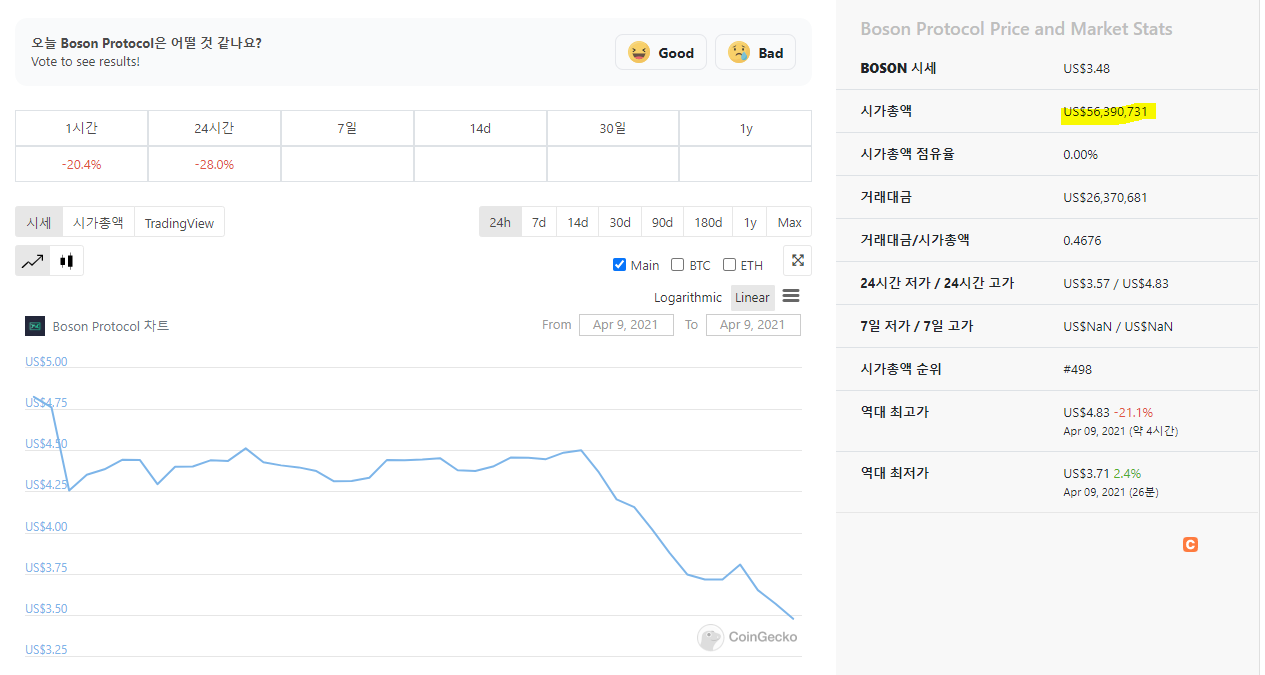The width and height of the screenshot is (1265, 675).
Task: Enable the BTC comparison checkbox
Action: pos(678,265)
